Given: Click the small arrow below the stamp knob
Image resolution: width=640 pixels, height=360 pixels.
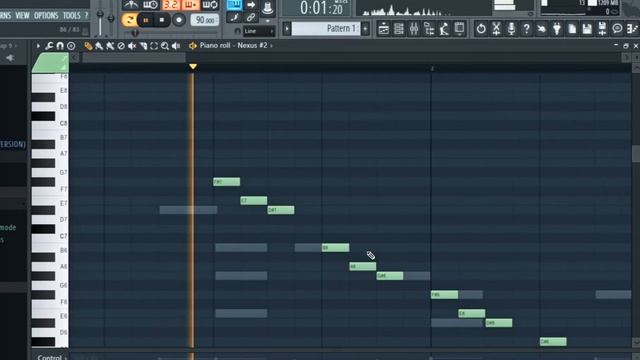Looking at the screenshot, I should (268, 21).
